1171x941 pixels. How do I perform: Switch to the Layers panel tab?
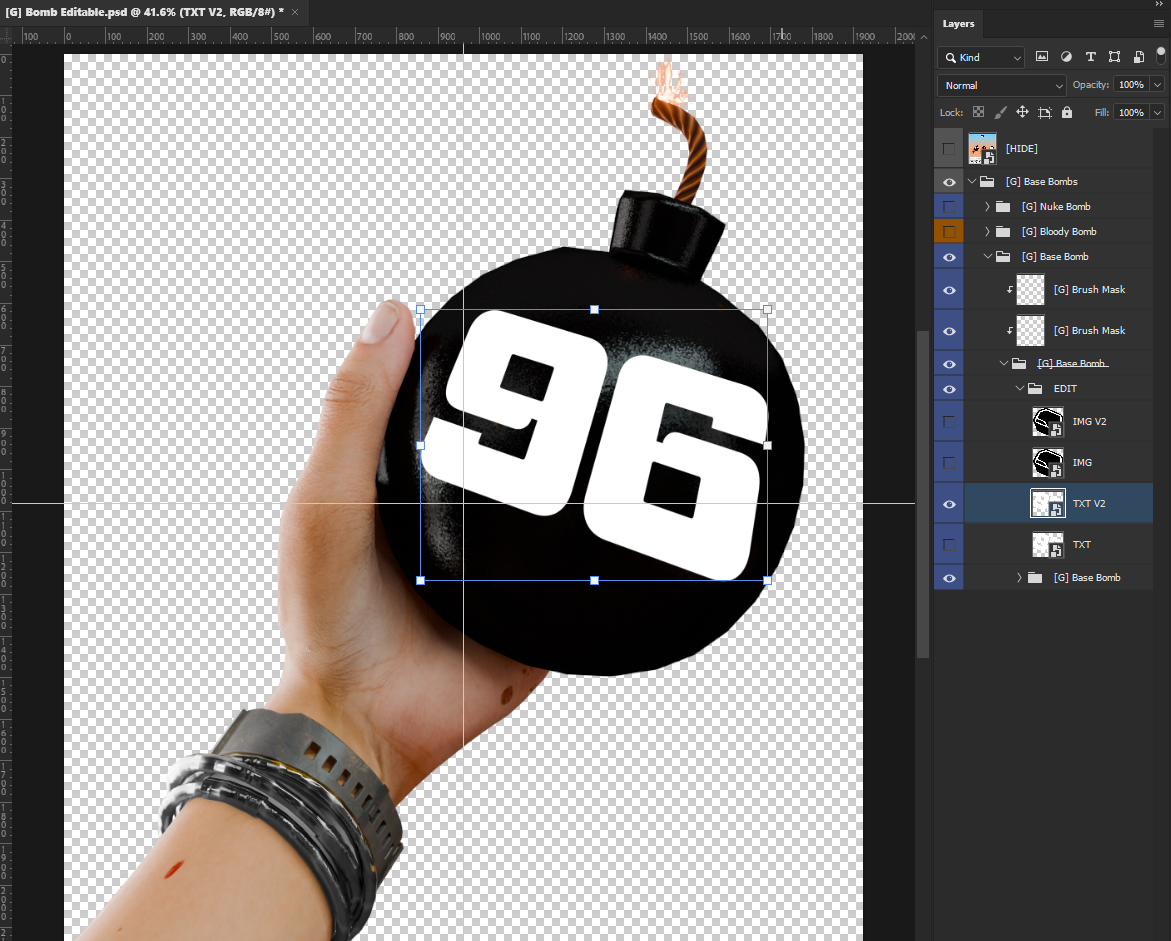tap(958, 24)
